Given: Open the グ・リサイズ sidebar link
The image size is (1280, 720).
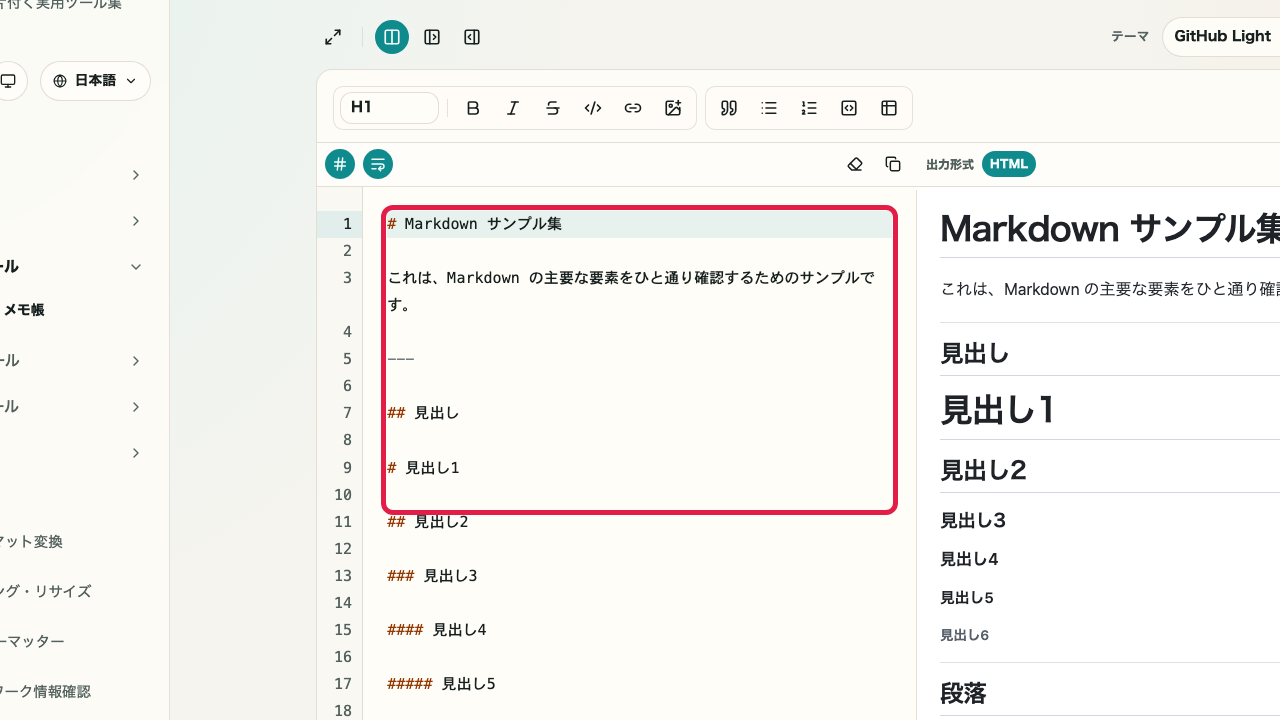Looking at the screenshot, I should (x=46, y=592).
